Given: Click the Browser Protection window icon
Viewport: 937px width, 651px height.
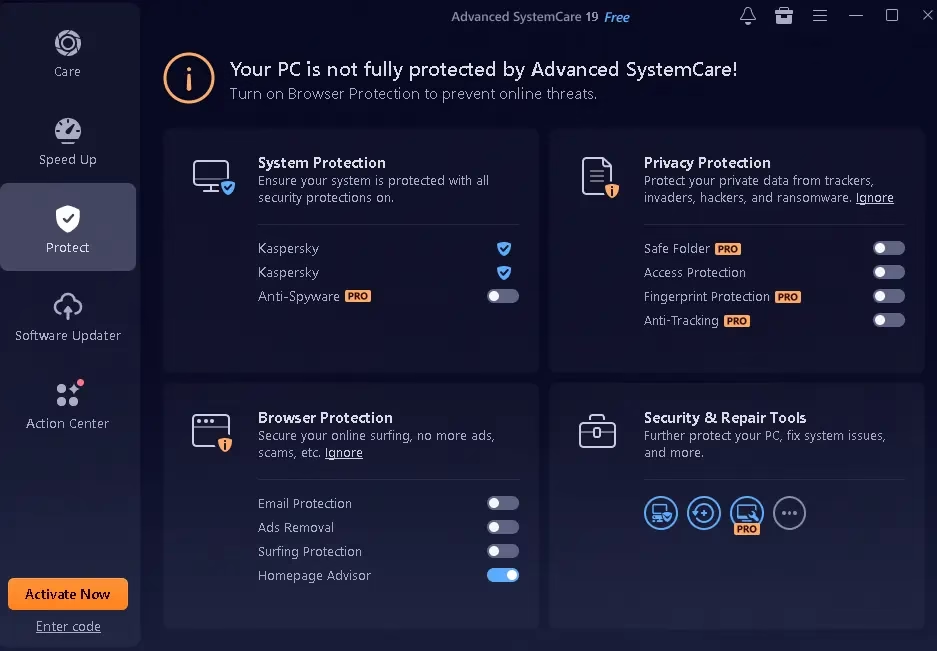Looking at the screenshot, I should tap(212, 432).
